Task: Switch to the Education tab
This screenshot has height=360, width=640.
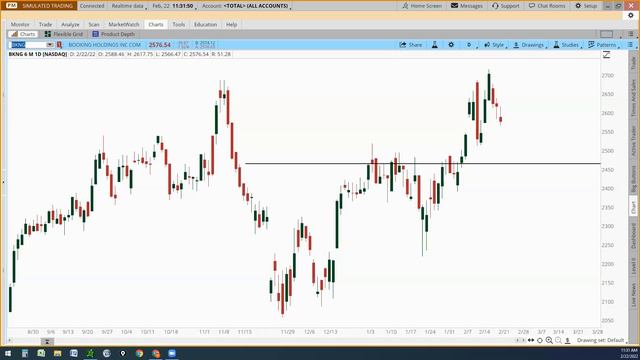Action: click(x=205, y=24)
